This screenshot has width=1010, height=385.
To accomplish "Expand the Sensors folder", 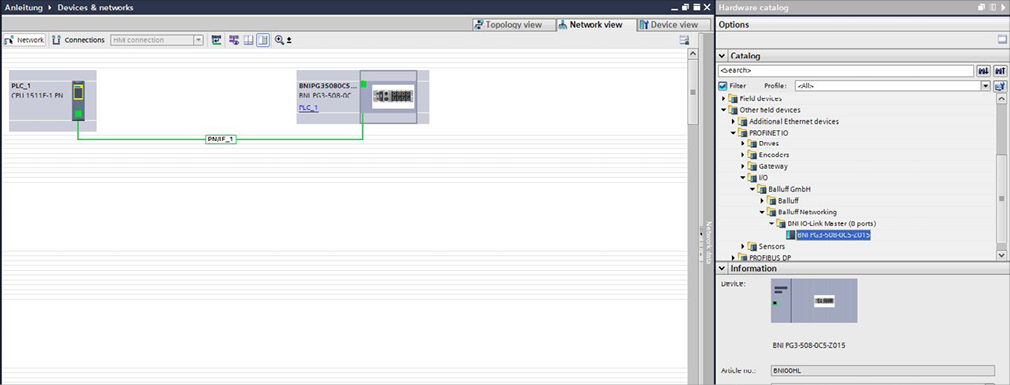I will (x=743, y=246).
